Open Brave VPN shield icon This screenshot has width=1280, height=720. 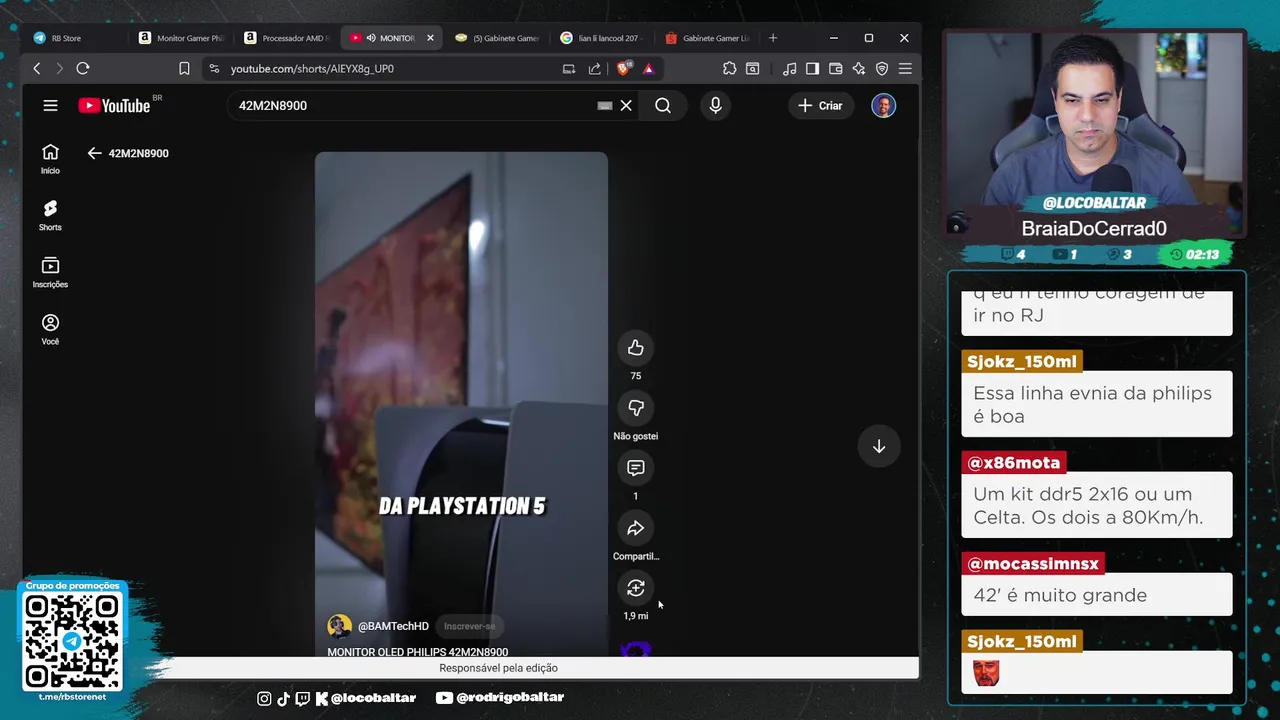pyautogui.click(x=882, y=68)
